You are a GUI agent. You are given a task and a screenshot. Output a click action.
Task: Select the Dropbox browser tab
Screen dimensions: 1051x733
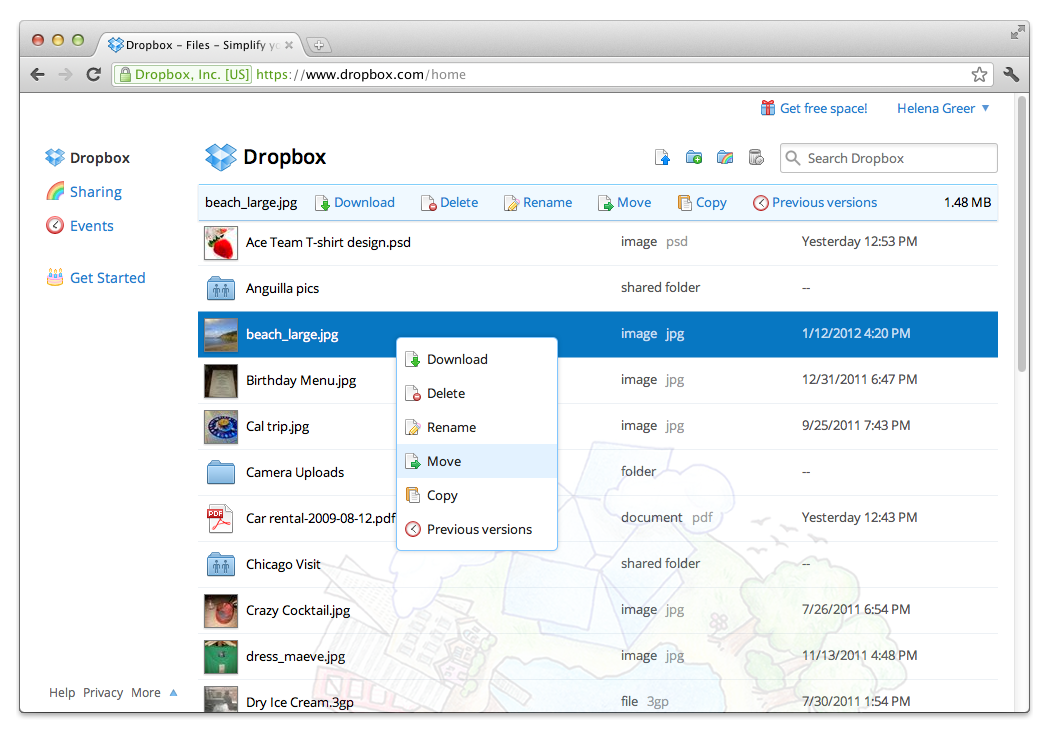(190, 44)
